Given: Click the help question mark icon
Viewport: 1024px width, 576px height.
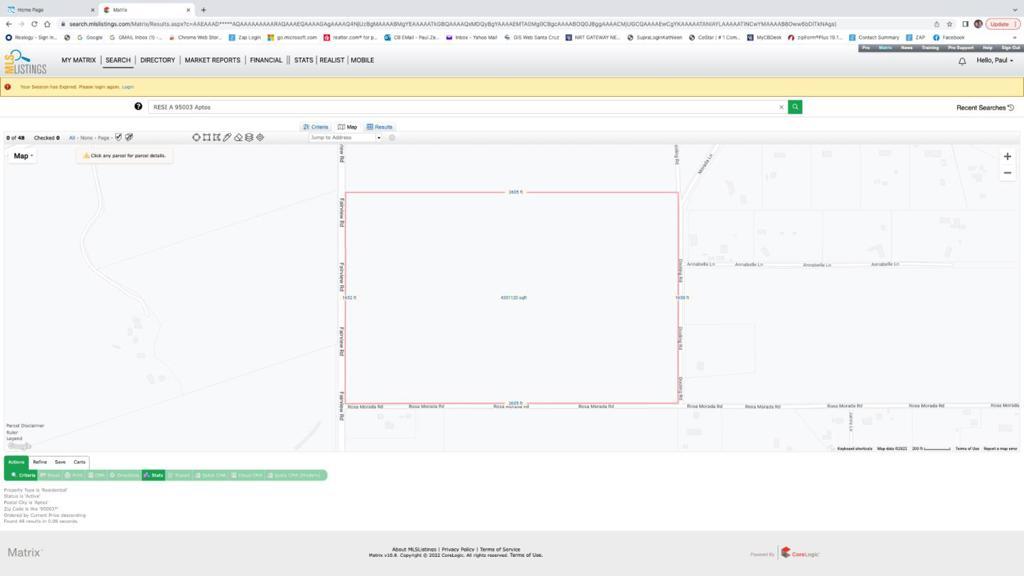Looking at the screenshot, I should point(139,106).
